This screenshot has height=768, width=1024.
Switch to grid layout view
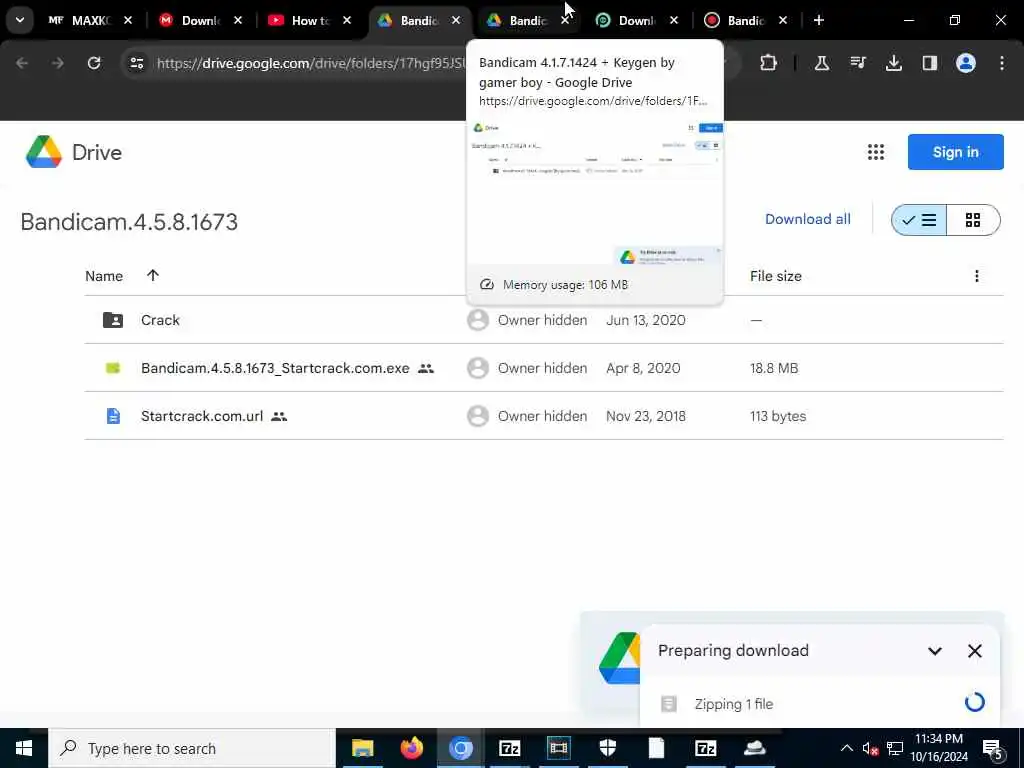973,220
